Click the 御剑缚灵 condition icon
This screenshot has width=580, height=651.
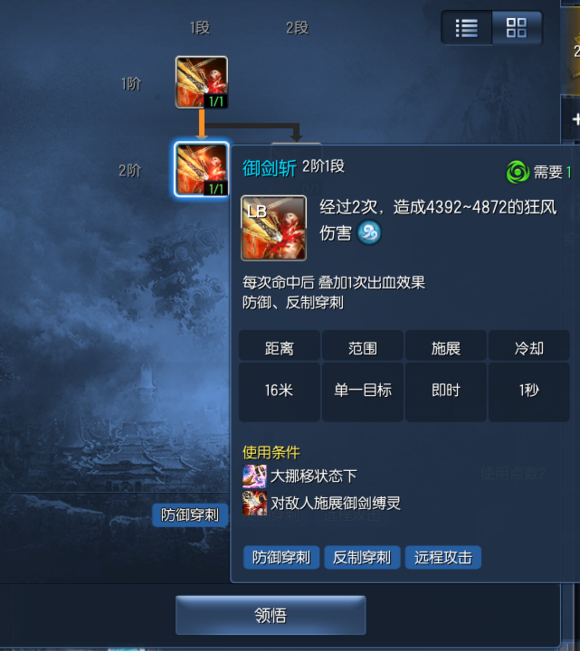coord(255,503)
